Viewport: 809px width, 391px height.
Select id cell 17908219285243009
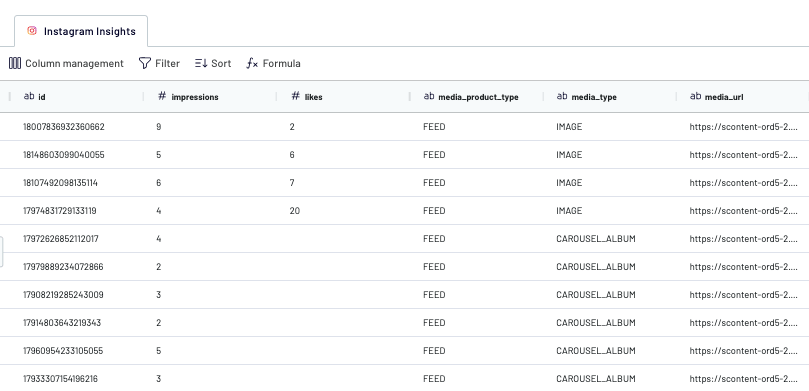(x=63, y=295)
